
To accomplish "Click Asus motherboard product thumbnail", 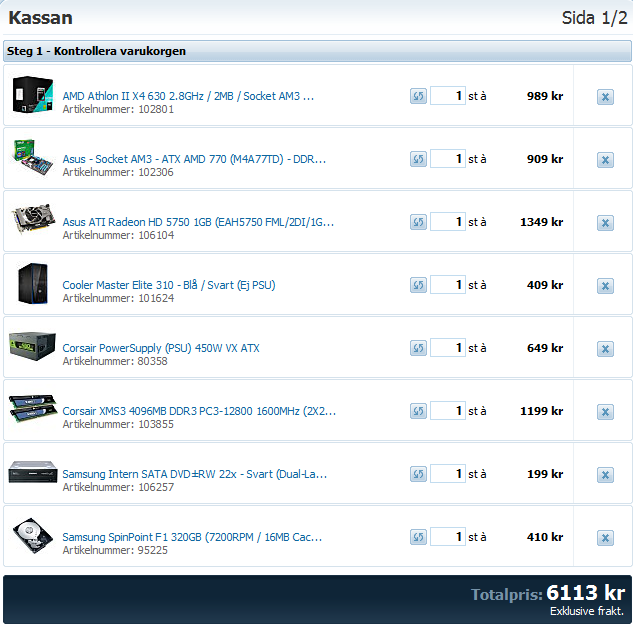I will pos(33,157).
